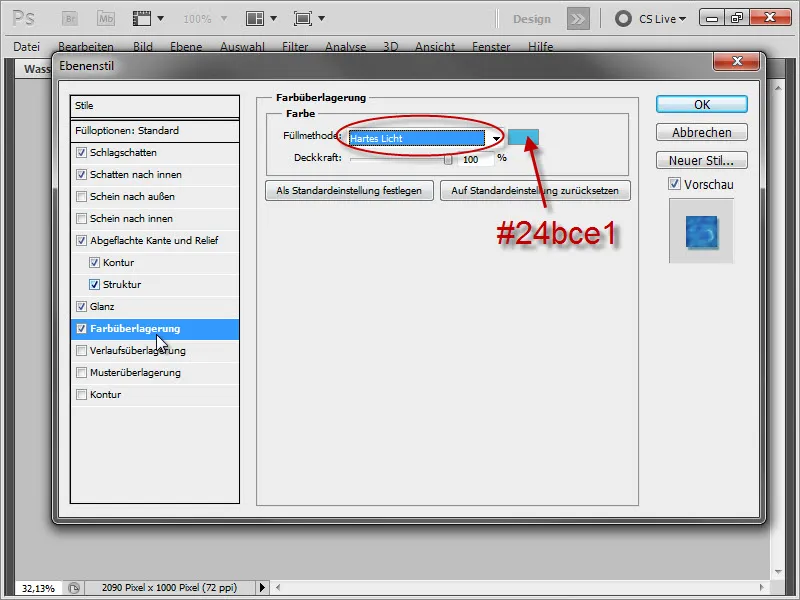Screen dimensions: 800x600
Task: Toggle the Struktur checkbox
Action: 94,284
